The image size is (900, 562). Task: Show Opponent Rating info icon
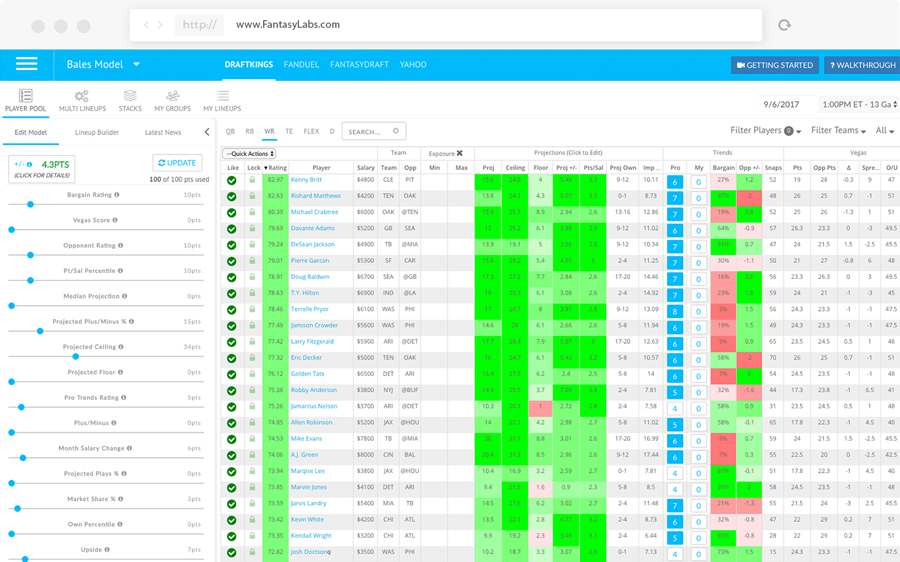coord(120,245)
